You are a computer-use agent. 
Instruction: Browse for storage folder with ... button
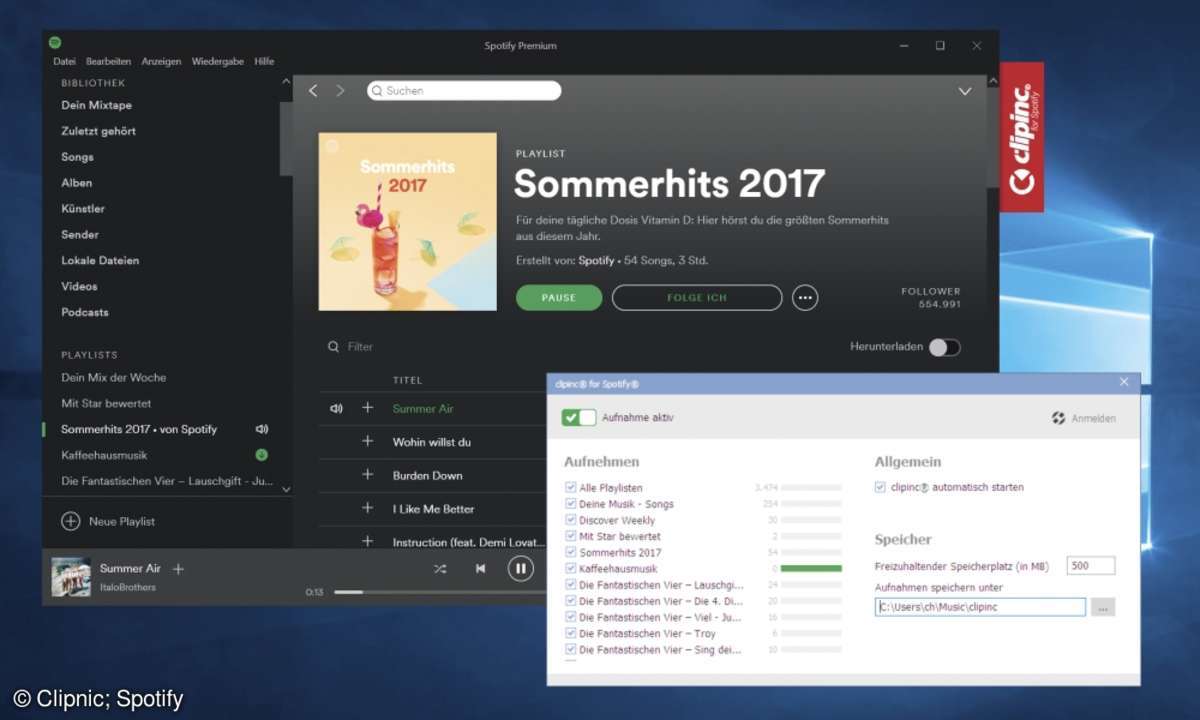point(1102,607)
